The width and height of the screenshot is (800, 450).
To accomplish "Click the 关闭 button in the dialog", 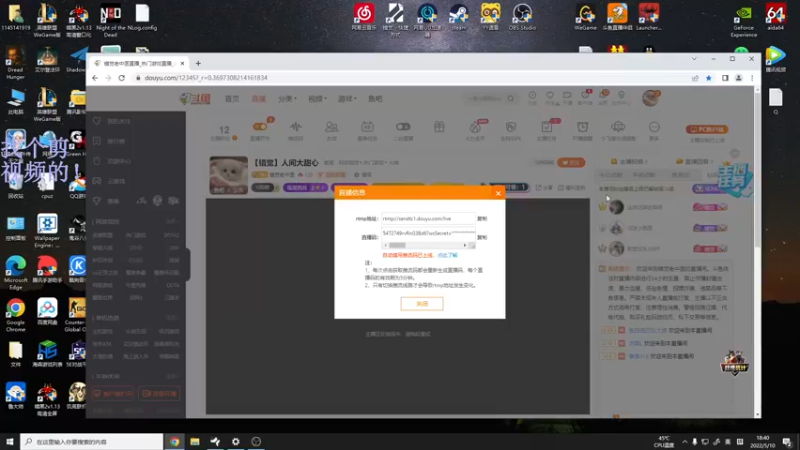I will [422, 304].
